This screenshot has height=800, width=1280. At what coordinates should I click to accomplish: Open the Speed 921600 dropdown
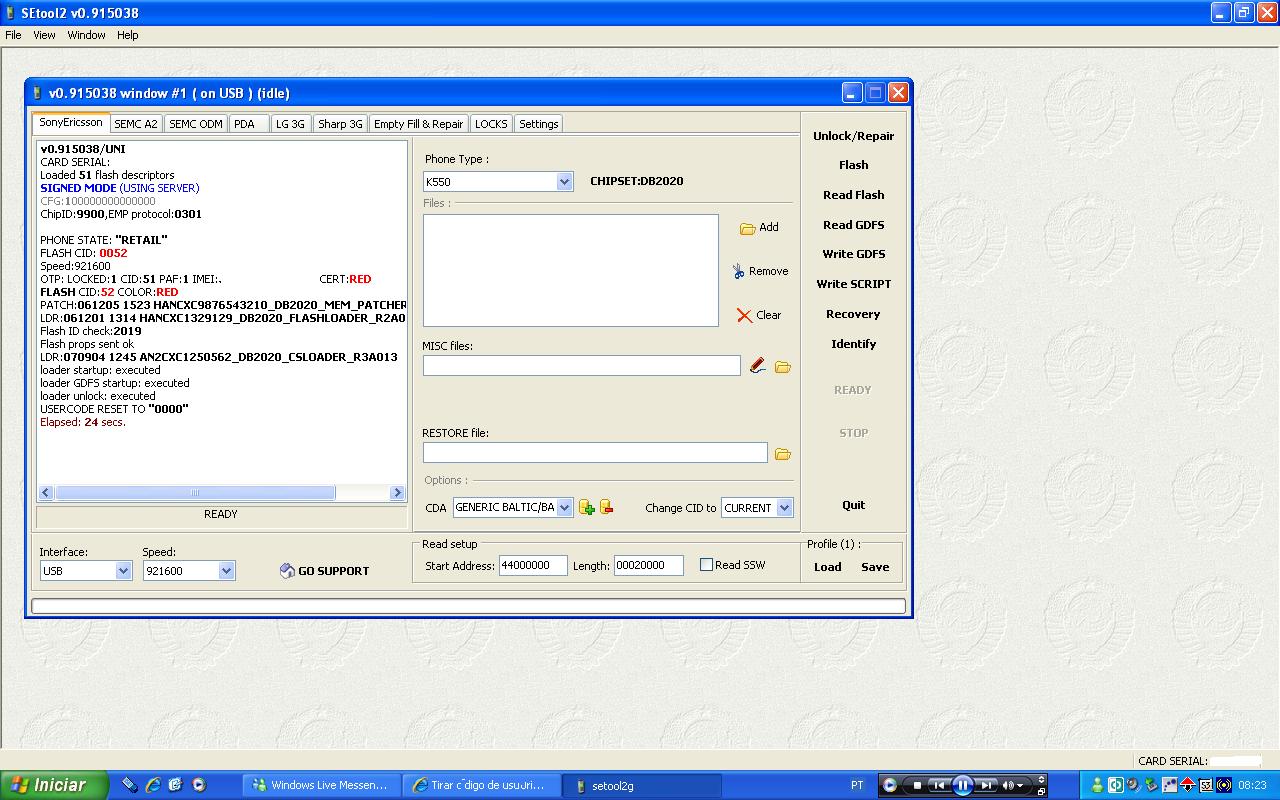(x=226, y=570)
